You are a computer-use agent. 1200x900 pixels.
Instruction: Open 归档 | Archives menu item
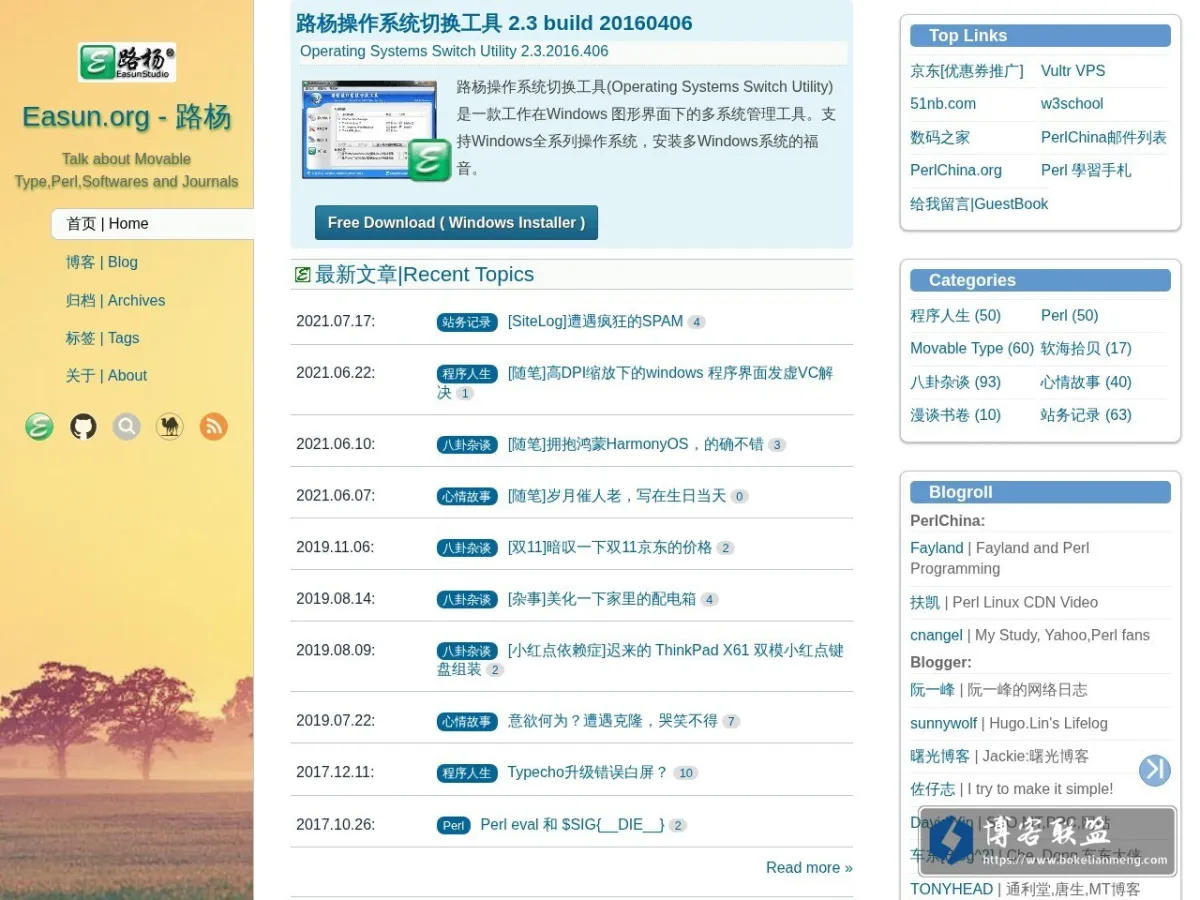point(115,300)
